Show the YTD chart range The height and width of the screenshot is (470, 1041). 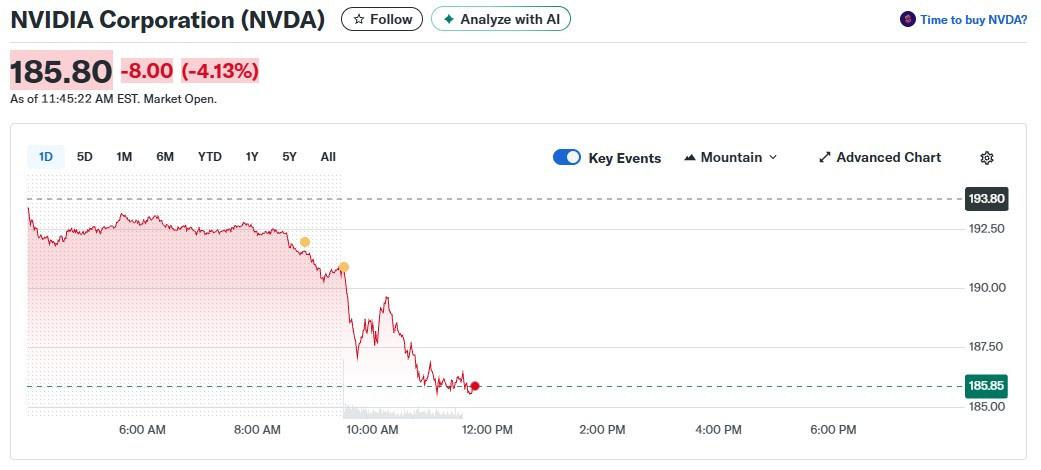210,157
